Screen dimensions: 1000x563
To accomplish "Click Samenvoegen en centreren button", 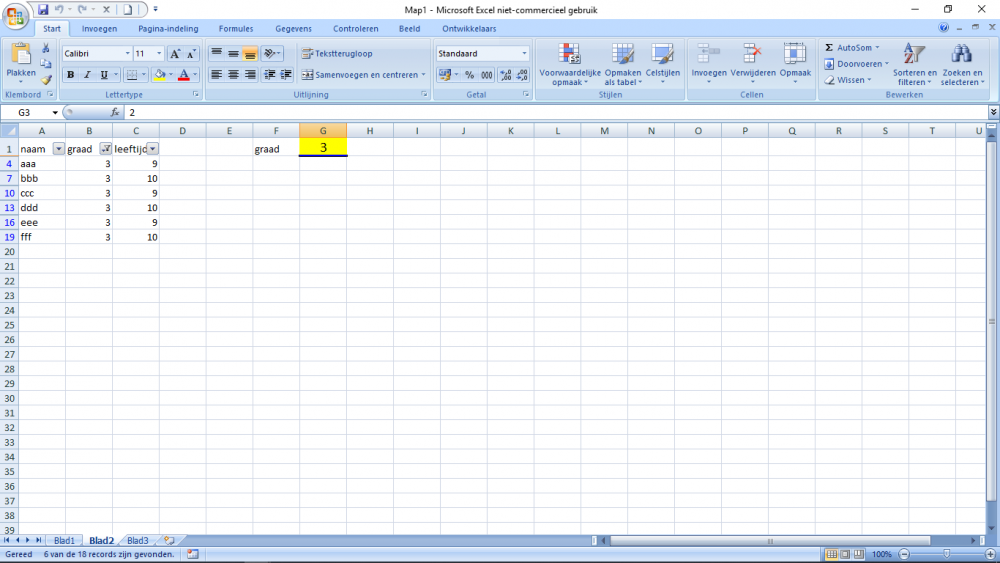I will 362,75.
